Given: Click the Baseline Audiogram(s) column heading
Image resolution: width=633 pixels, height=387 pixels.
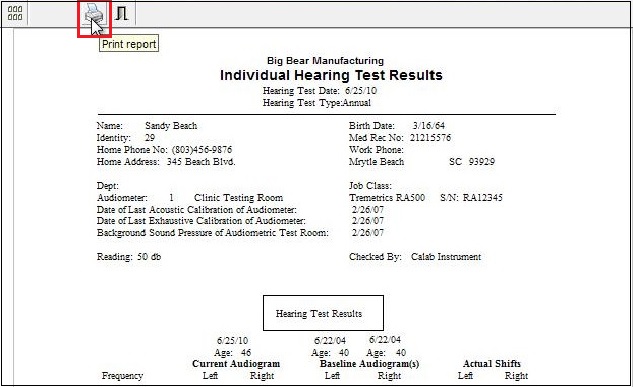Looking at the screenshot, I should click(369, 364).
